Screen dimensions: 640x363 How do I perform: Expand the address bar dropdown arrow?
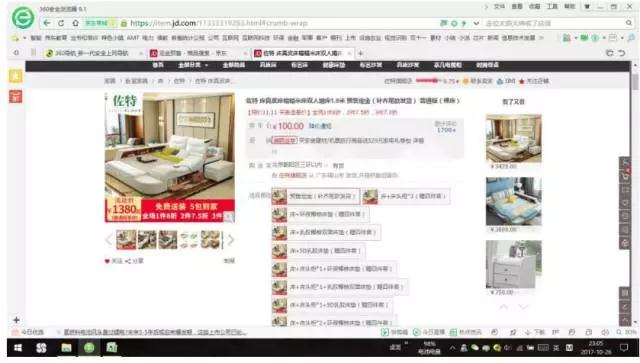pyautogui.click(x=476, y=23)
